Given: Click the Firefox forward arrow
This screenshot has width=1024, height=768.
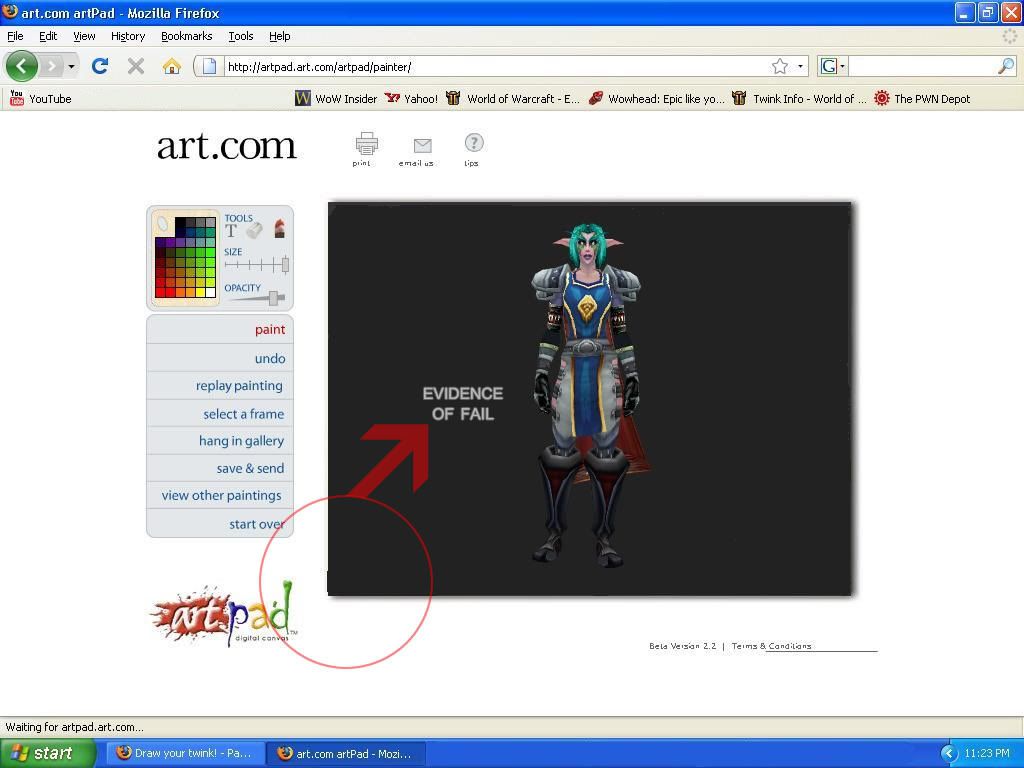Looking at the screenshot, I should tap(51, 66).
